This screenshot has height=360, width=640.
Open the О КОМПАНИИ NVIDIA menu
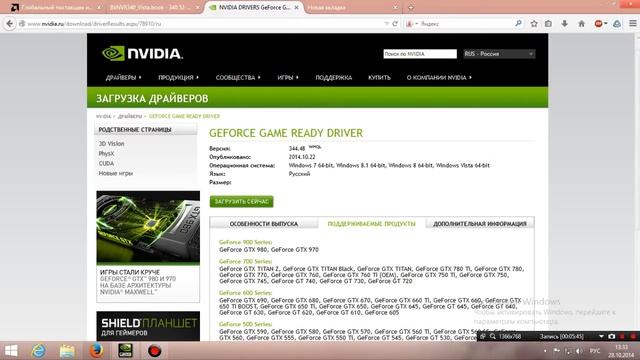coord(439,78)
